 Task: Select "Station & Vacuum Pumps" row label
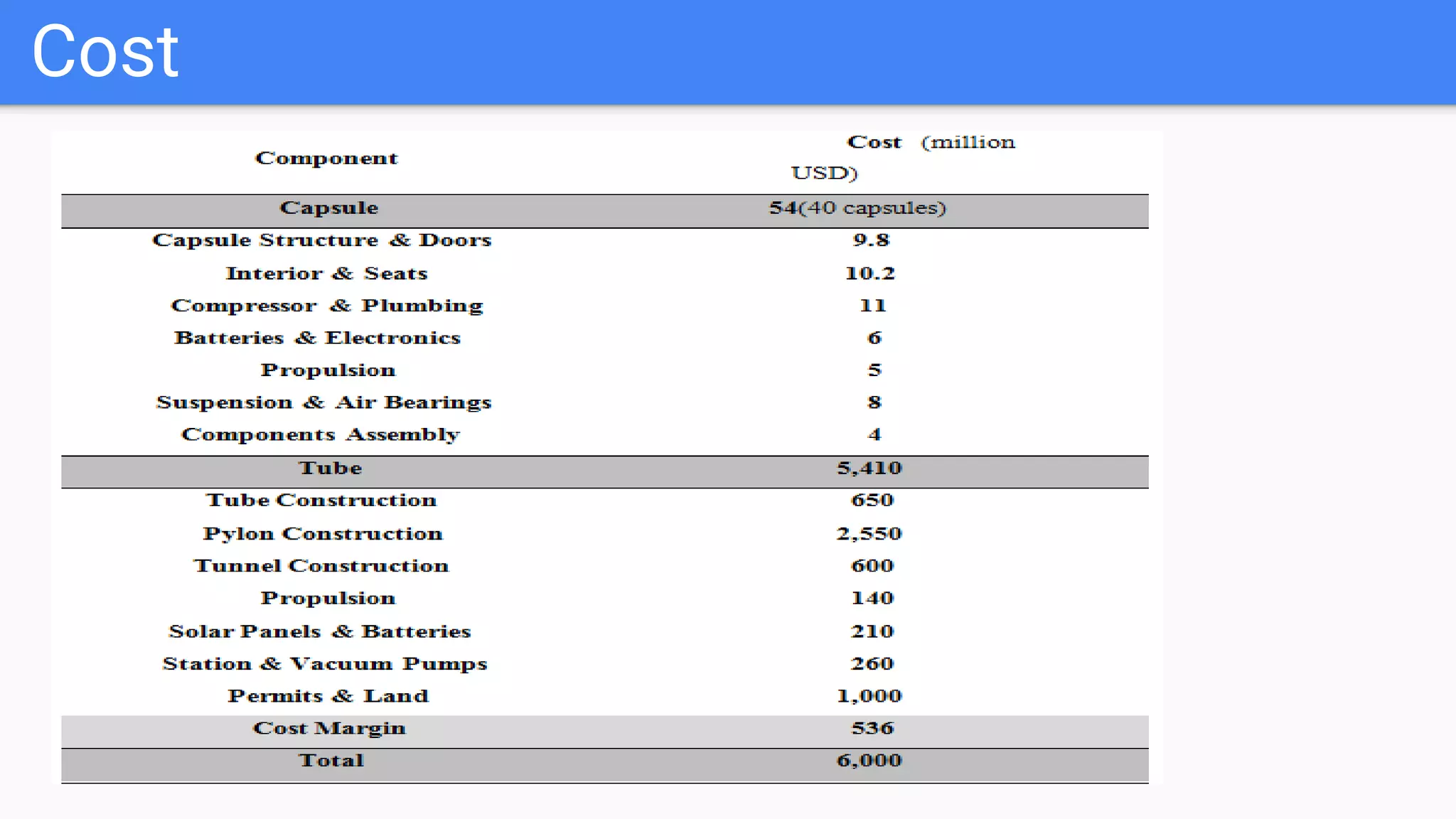point(325,664)
